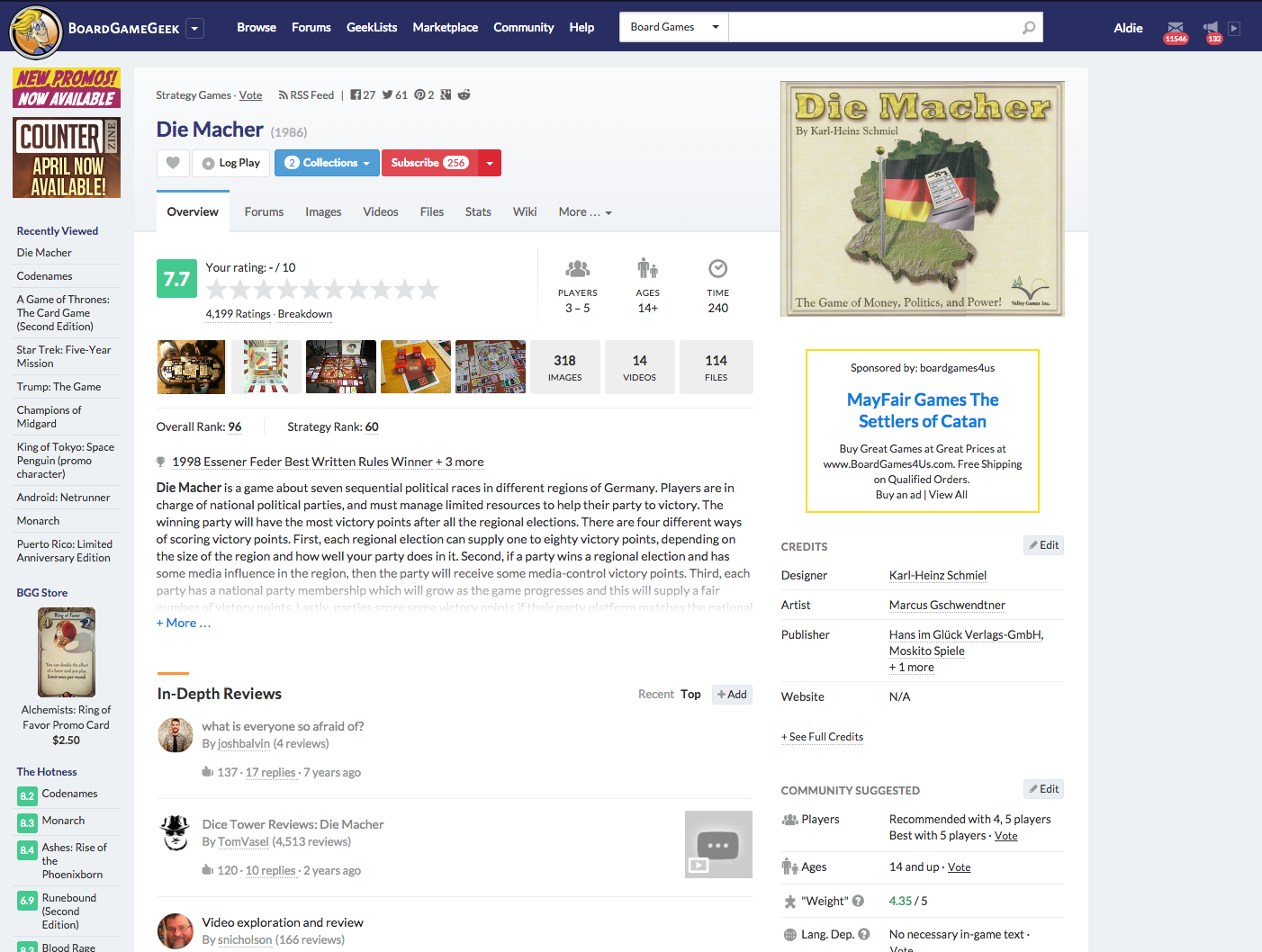This screenshot has width=1262, height=952.
Task: Click joshbalvin's avatar
Action: [x=175, y=735]
